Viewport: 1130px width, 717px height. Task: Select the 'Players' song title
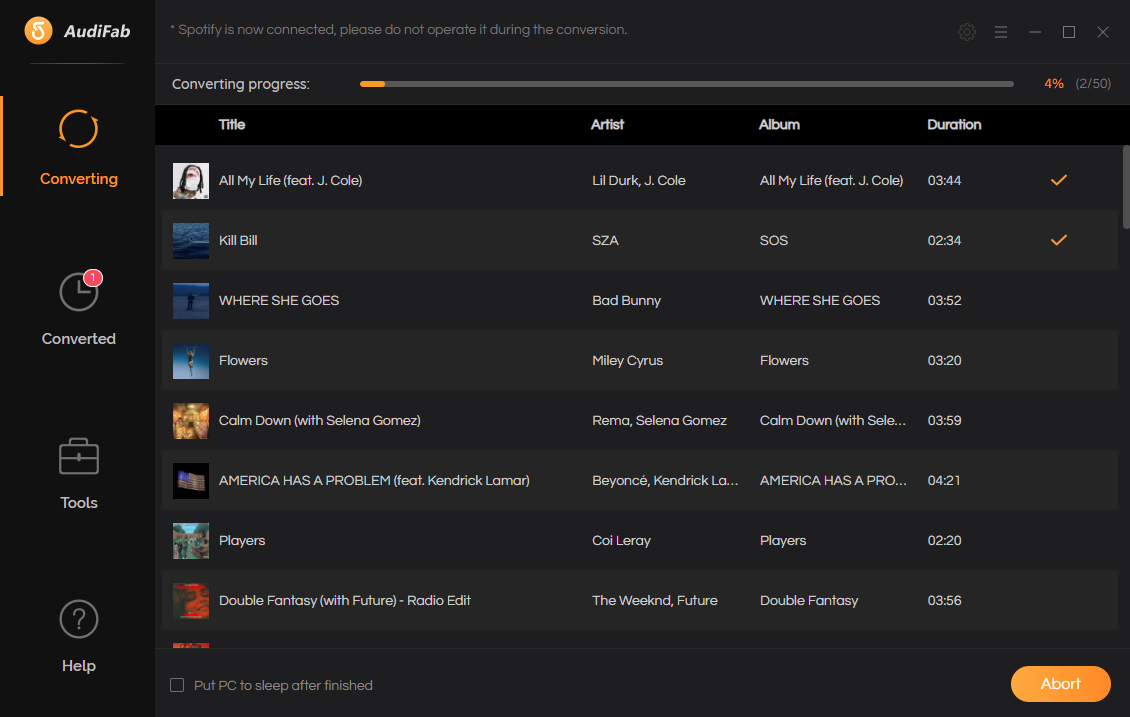click(x=241, y=540)
